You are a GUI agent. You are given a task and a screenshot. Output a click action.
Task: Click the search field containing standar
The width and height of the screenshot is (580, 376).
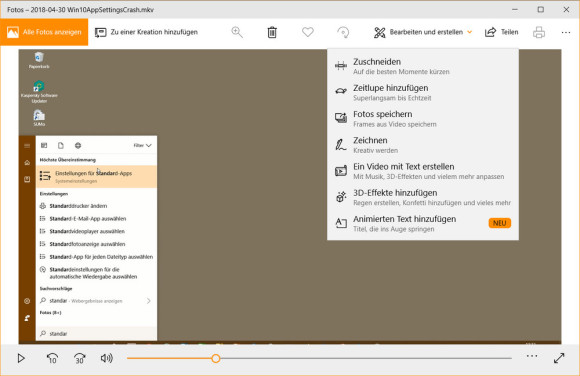tap(97, 333)
